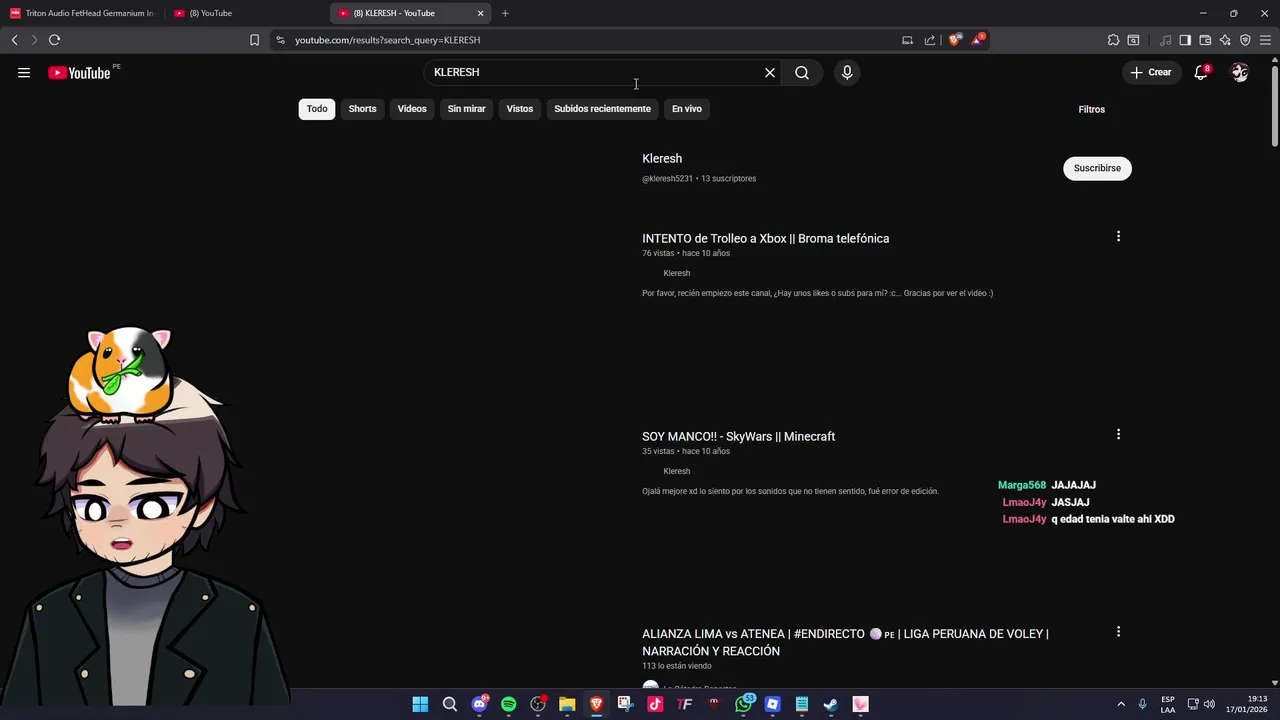The width and height of the screenshot is (1280, 720).
Task: Close the KLERESH YouTube tab
Action: coord(480,13)
